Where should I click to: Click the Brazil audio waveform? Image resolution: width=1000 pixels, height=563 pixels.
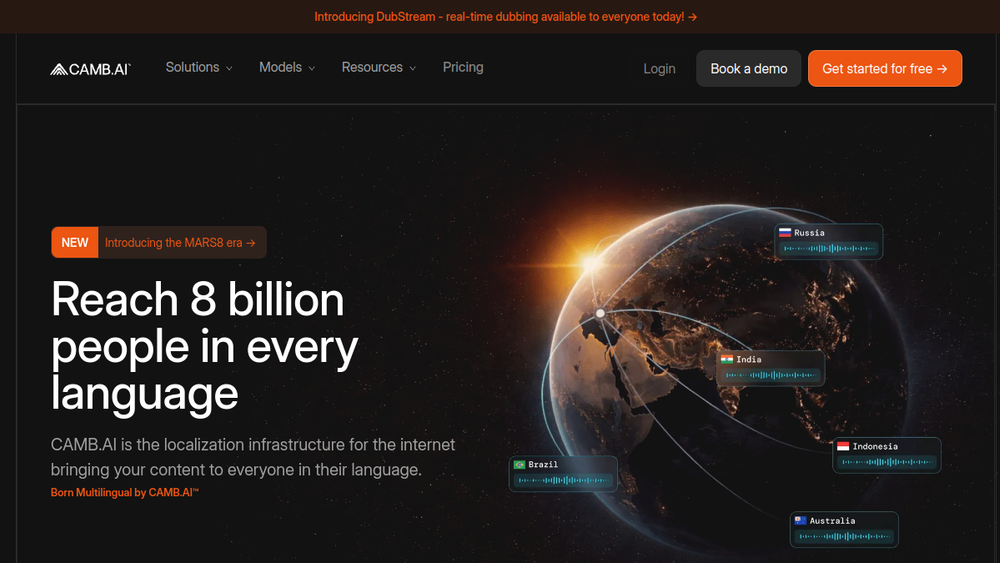pos(563,481)
